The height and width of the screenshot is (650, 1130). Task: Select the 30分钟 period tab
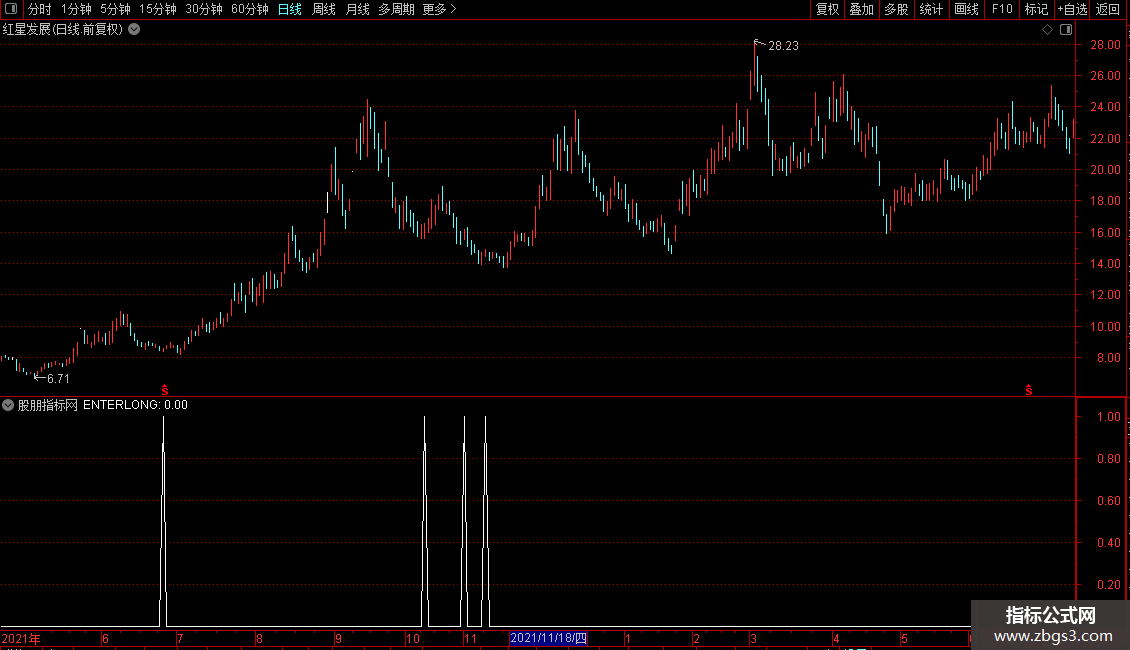click(x=204, y=9)
